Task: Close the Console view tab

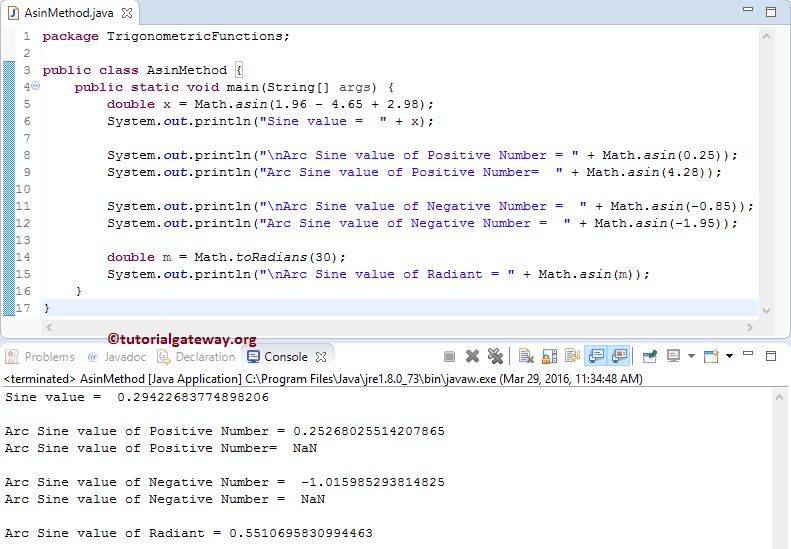Action: 321,357
